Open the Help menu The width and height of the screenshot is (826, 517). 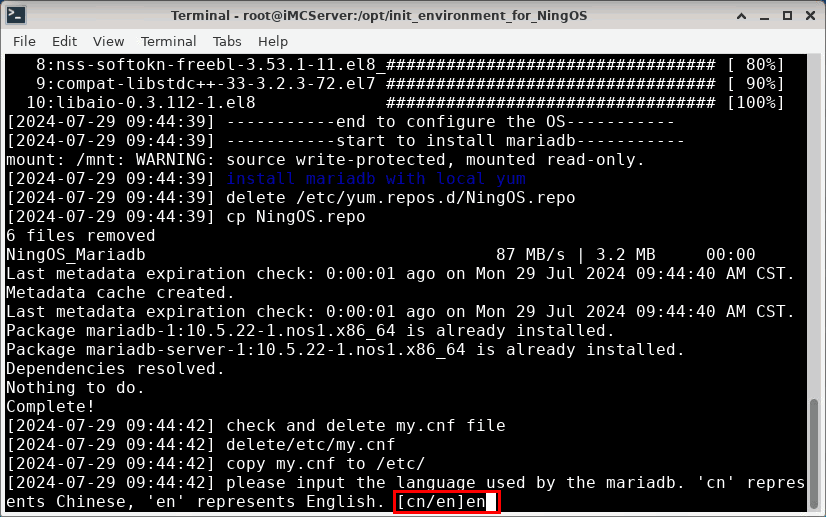[273, 41]
